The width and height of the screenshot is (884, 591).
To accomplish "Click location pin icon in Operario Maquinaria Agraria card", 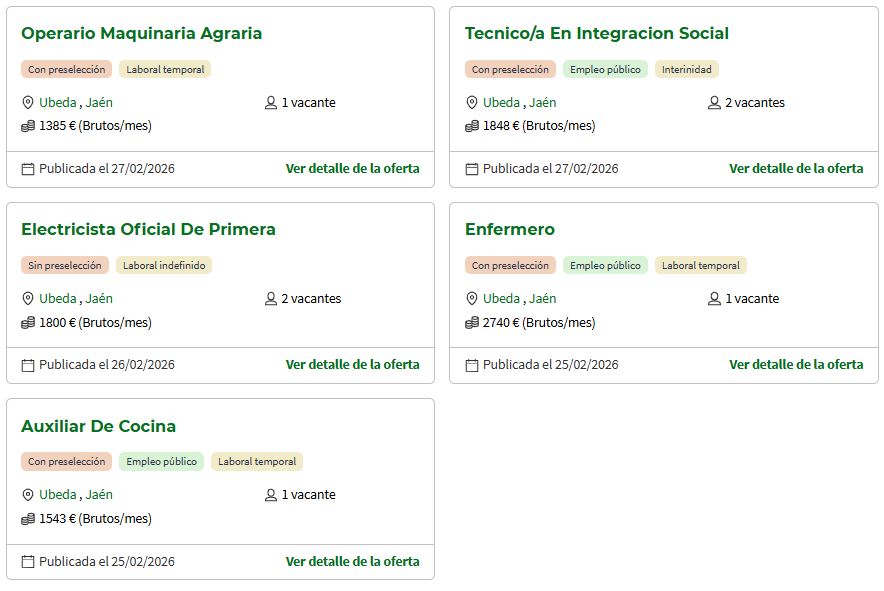I will [28, 103].
